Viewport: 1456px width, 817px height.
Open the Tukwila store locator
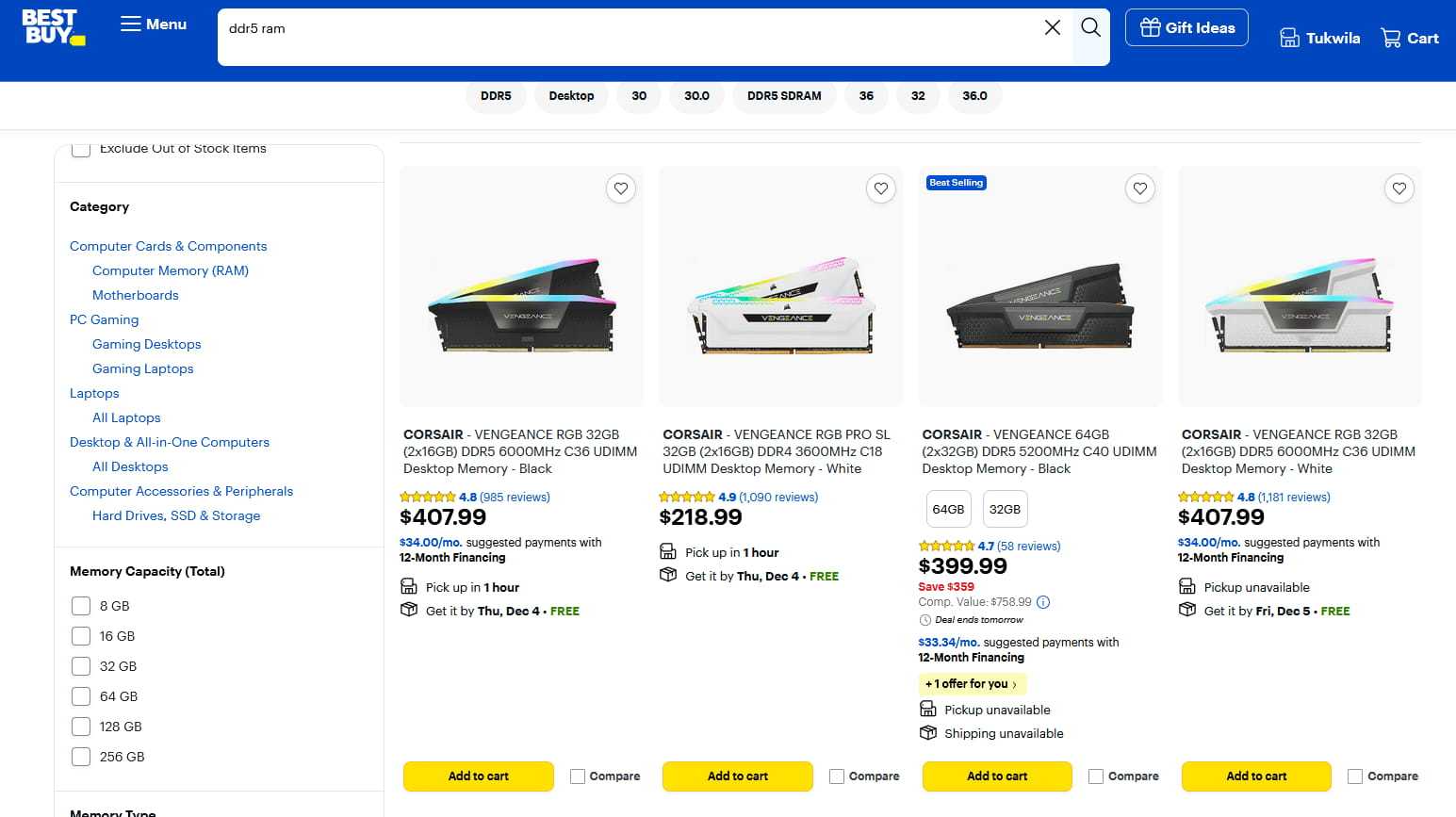(x=1319, y=39)
